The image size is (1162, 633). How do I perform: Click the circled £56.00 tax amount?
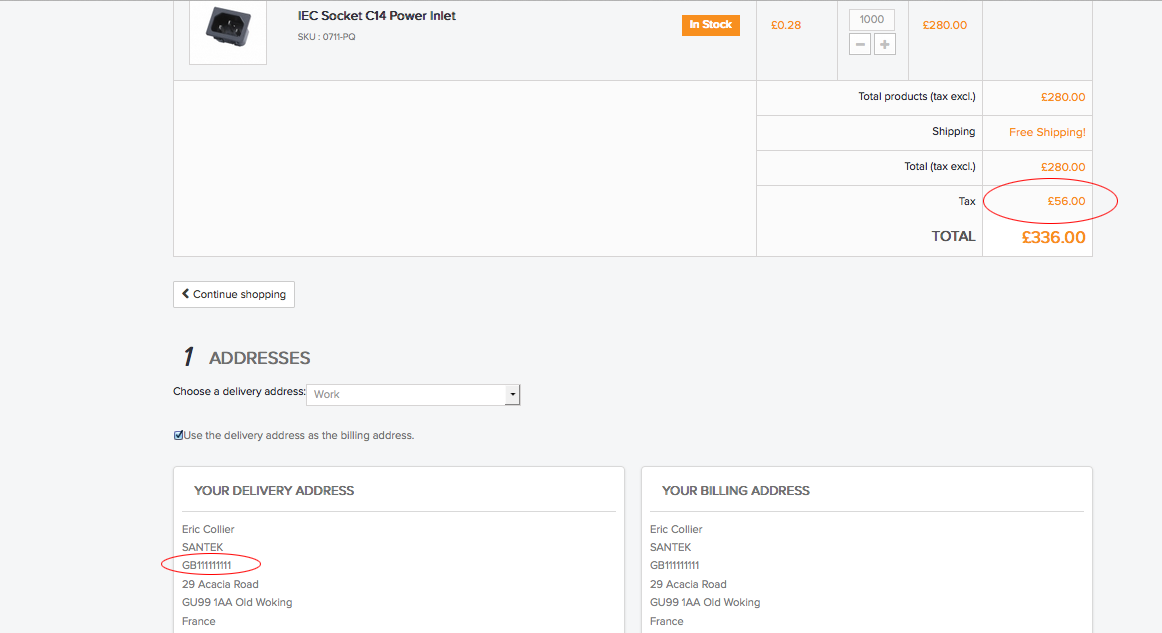1066,201
